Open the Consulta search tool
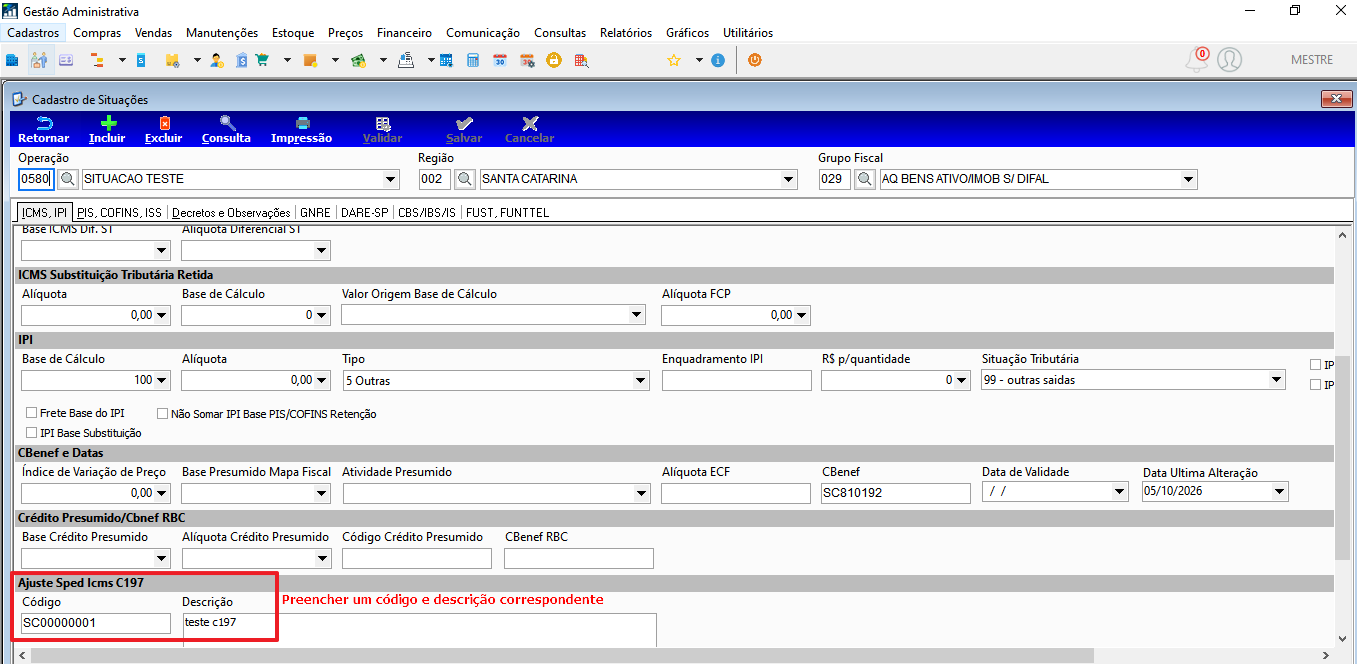The image size is (1357, 664). pyautogui.click(x=226, y=129)
